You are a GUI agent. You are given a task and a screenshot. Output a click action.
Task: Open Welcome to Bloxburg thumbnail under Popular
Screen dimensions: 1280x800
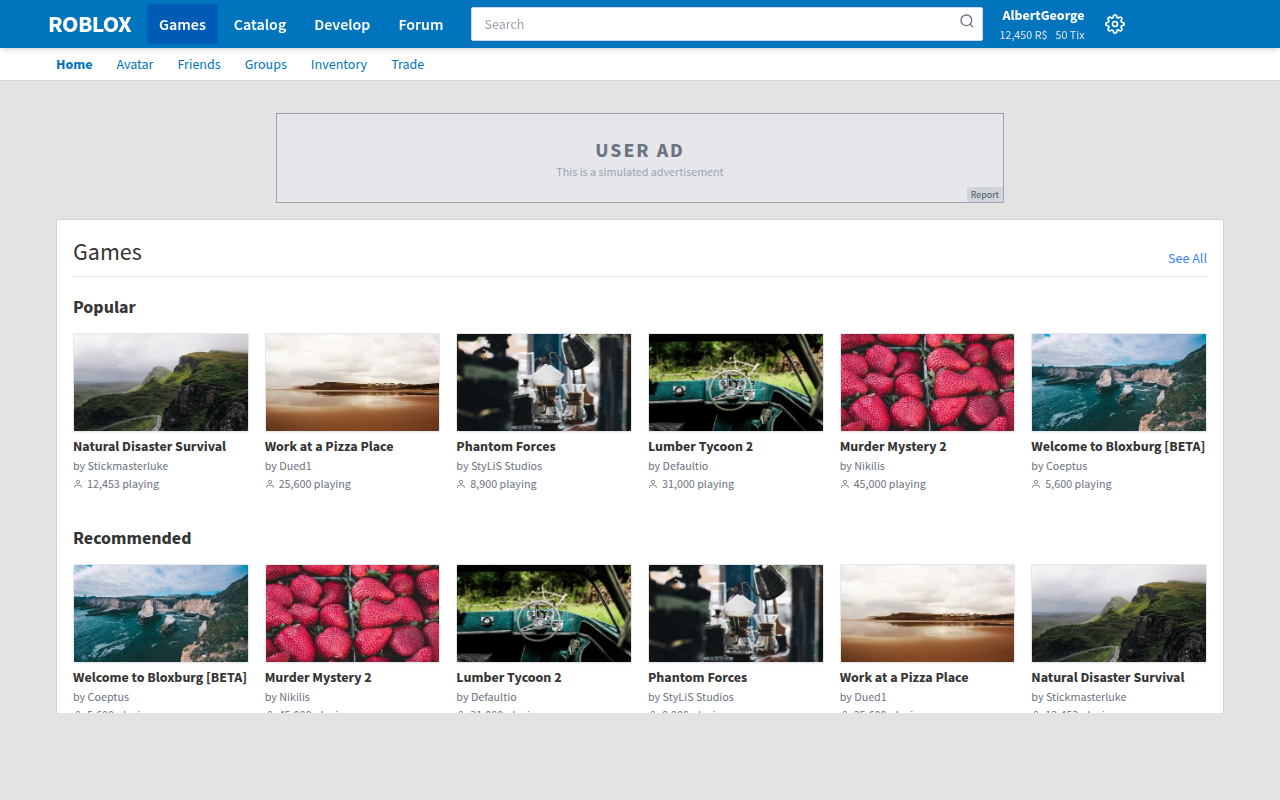1119,382
